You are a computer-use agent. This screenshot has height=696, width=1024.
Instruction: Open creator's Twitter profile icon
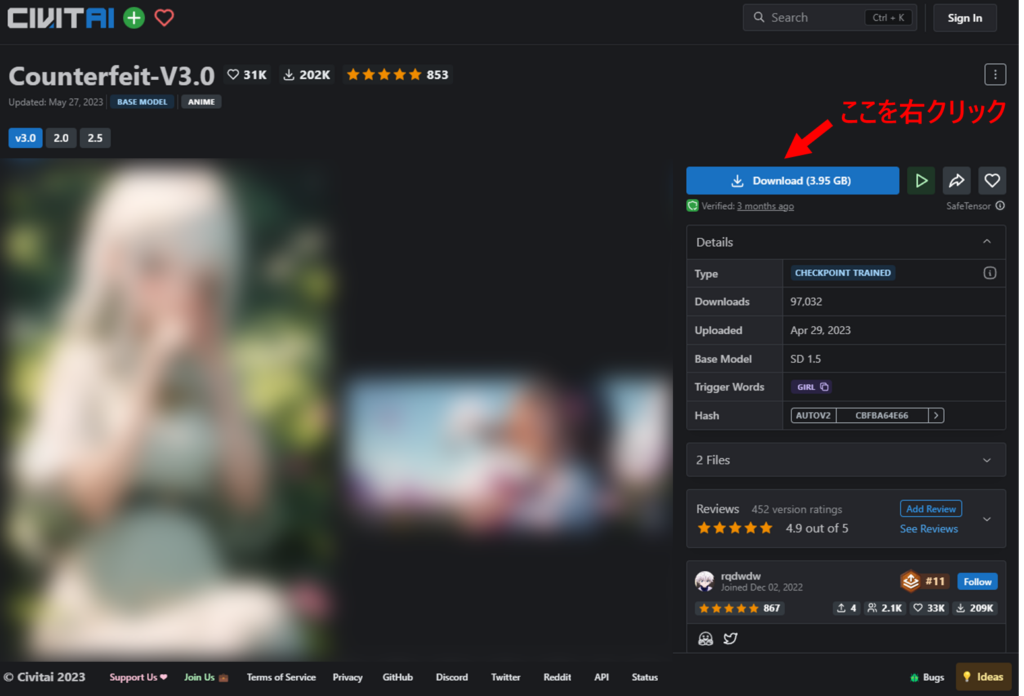pyautogui.click(x=730, y=638)
